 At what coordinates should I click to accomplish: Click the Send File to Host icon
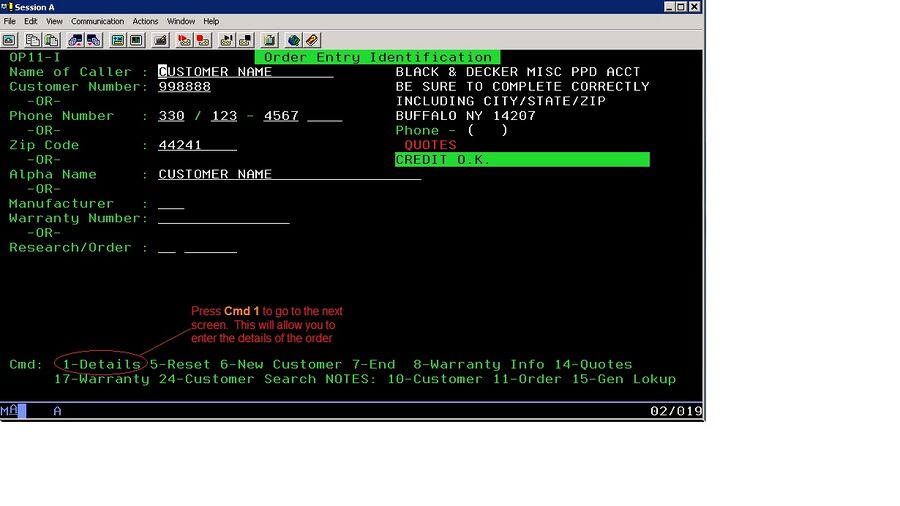(75, 40)
